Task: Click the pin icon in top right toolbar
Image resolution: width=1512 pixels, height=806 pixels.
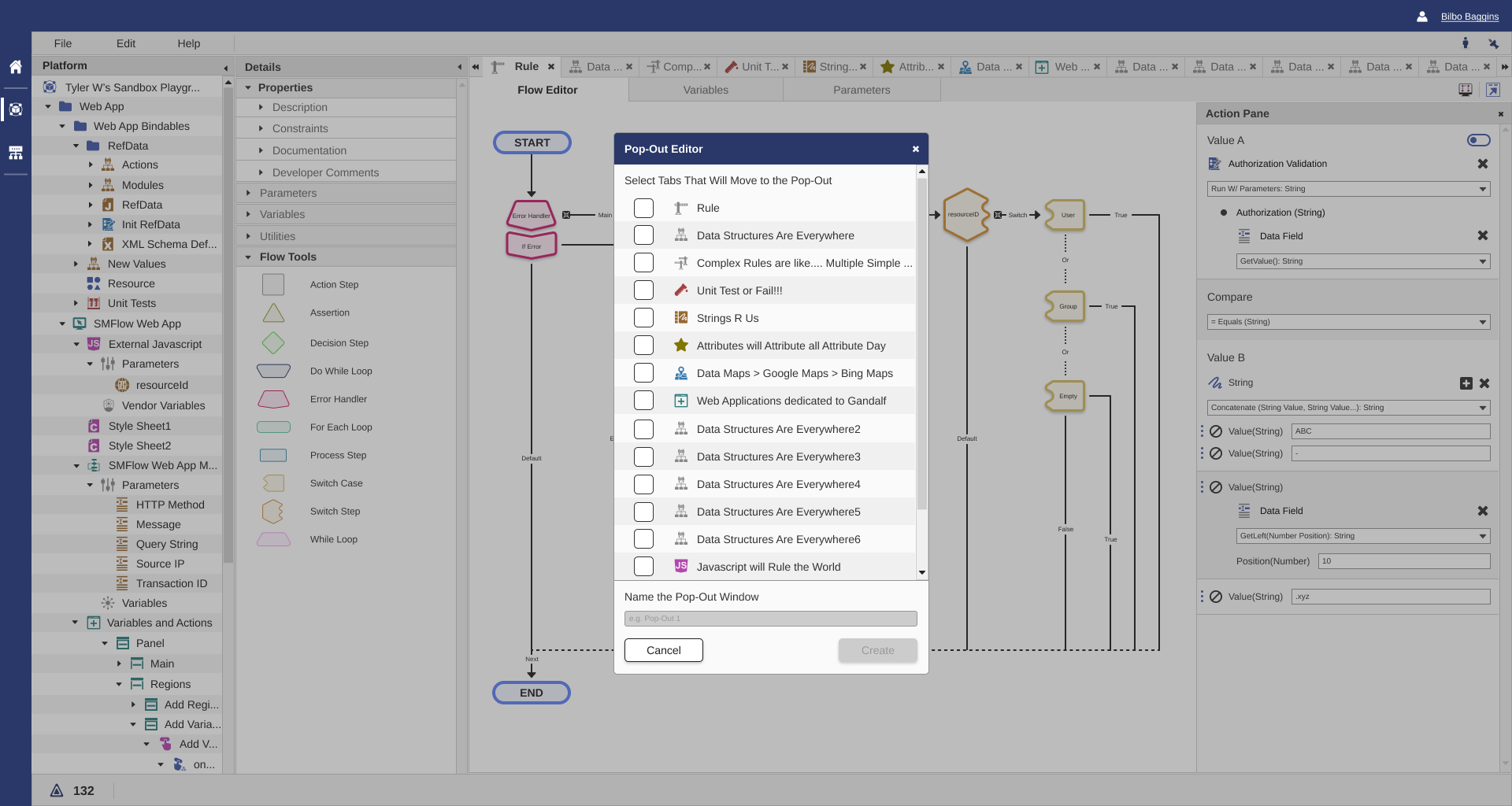Action: coord(1493,43)
